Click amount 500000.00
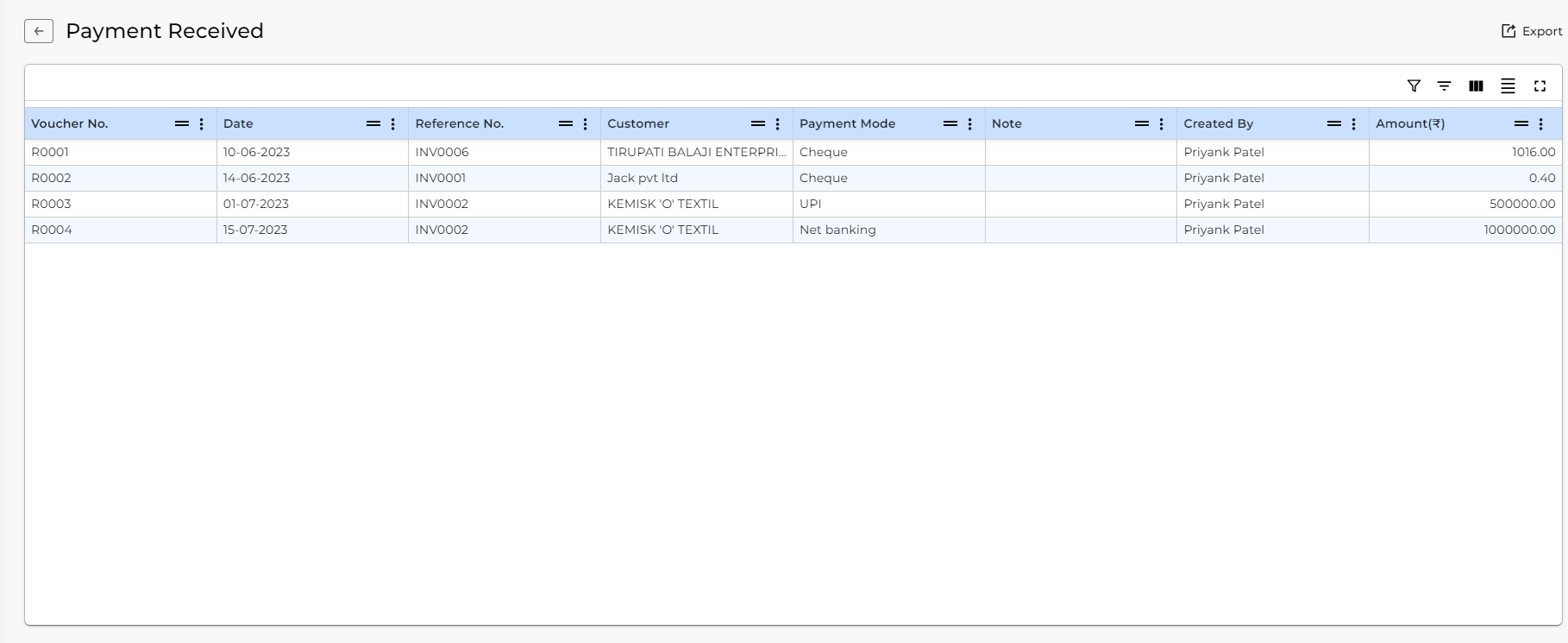This screenshot has width=1568, height=643. tap(1522, 204)
